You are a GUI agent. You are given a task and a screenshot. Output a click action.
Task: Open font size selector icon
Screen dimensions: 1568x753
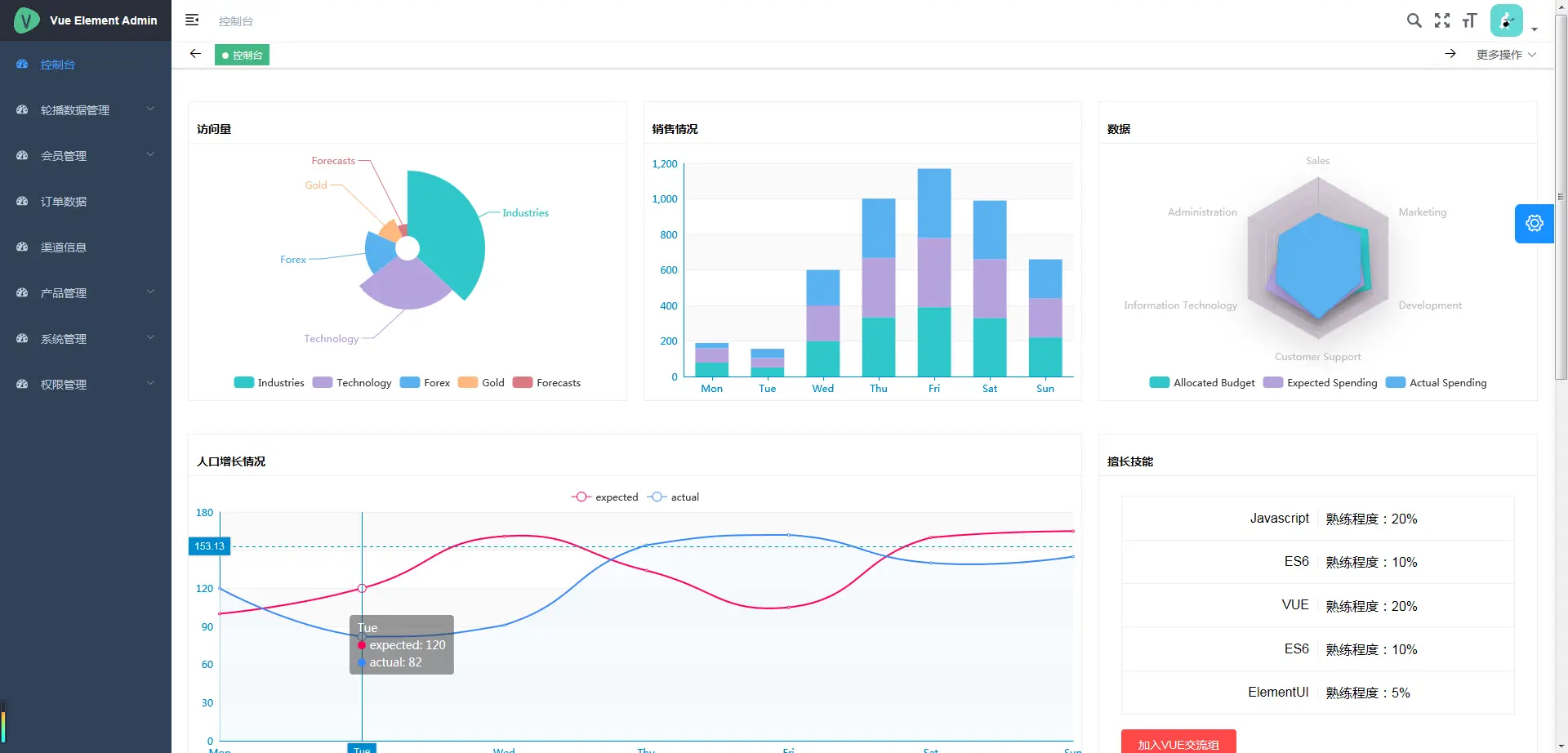(1470, 20)
